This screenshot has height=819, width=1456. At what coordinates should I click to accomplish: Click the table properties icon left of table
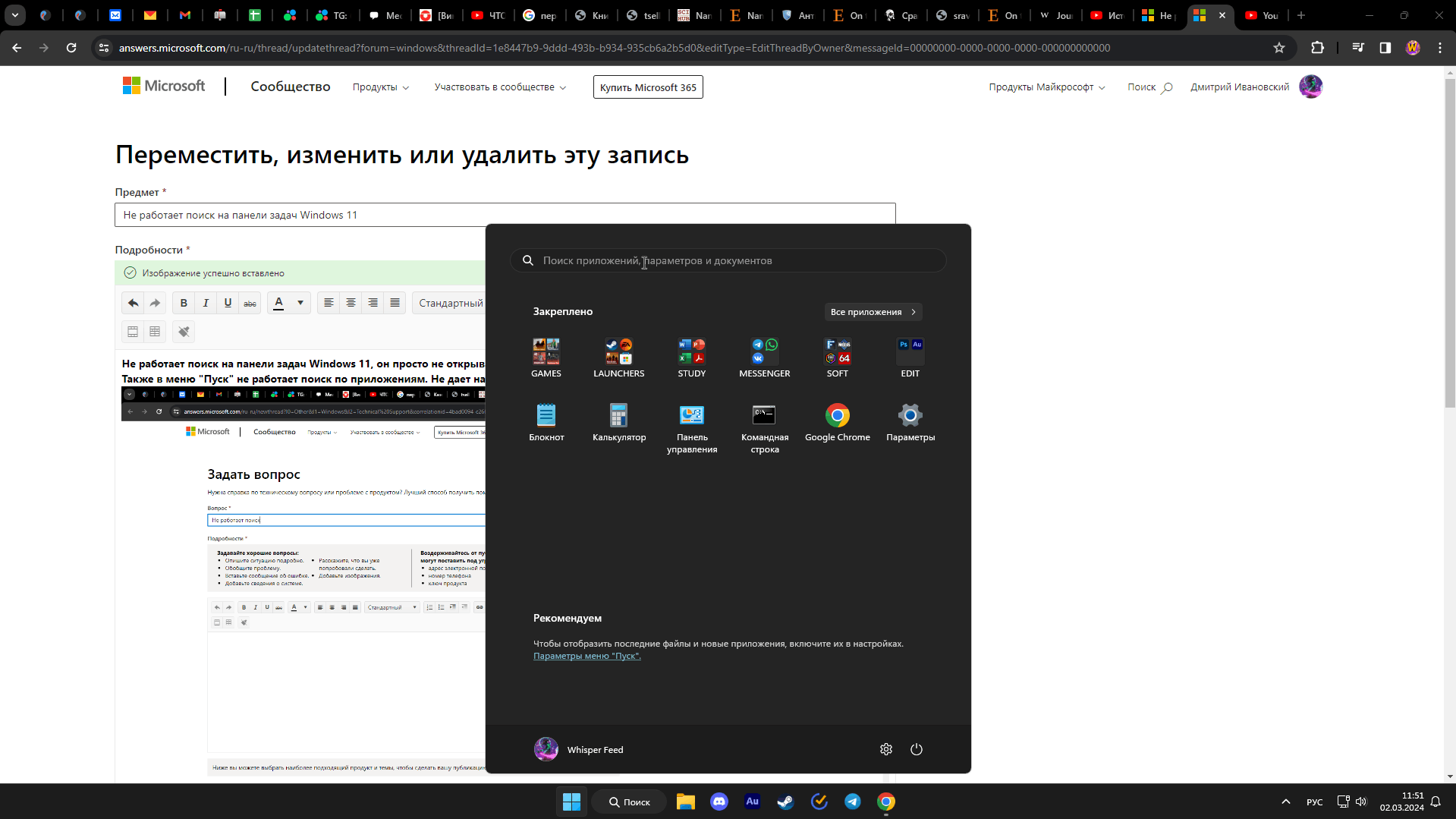point(133,332)
